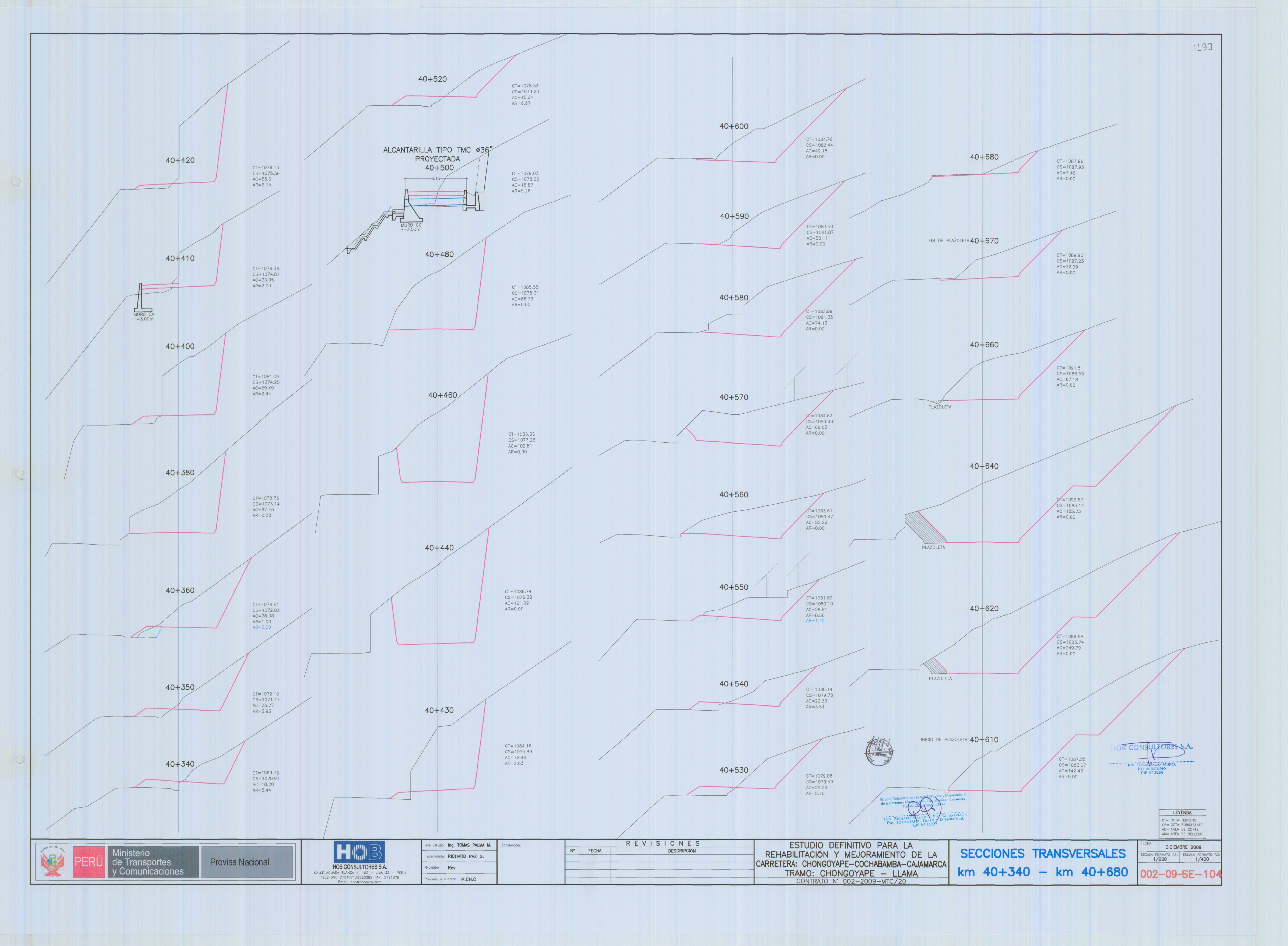This screenshot has height=946, width=1288.
Task: Click the PLAZOLETA label under section 40+660
Action: click(940, 407)
